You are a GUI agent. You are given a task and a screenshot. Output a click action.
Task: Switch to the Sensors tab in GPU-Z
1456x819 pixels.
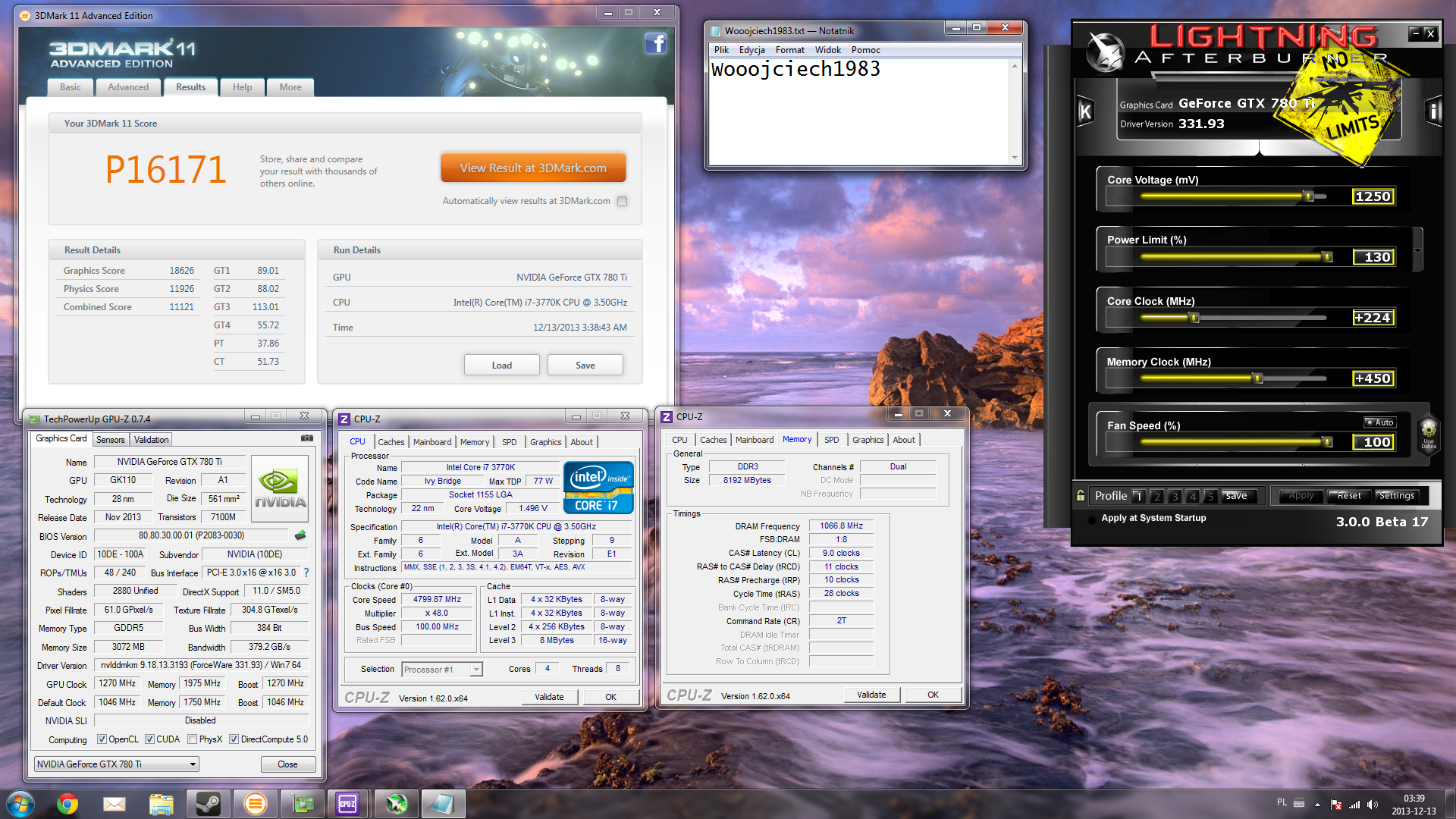pyautogui.click(x=111, y=440)
